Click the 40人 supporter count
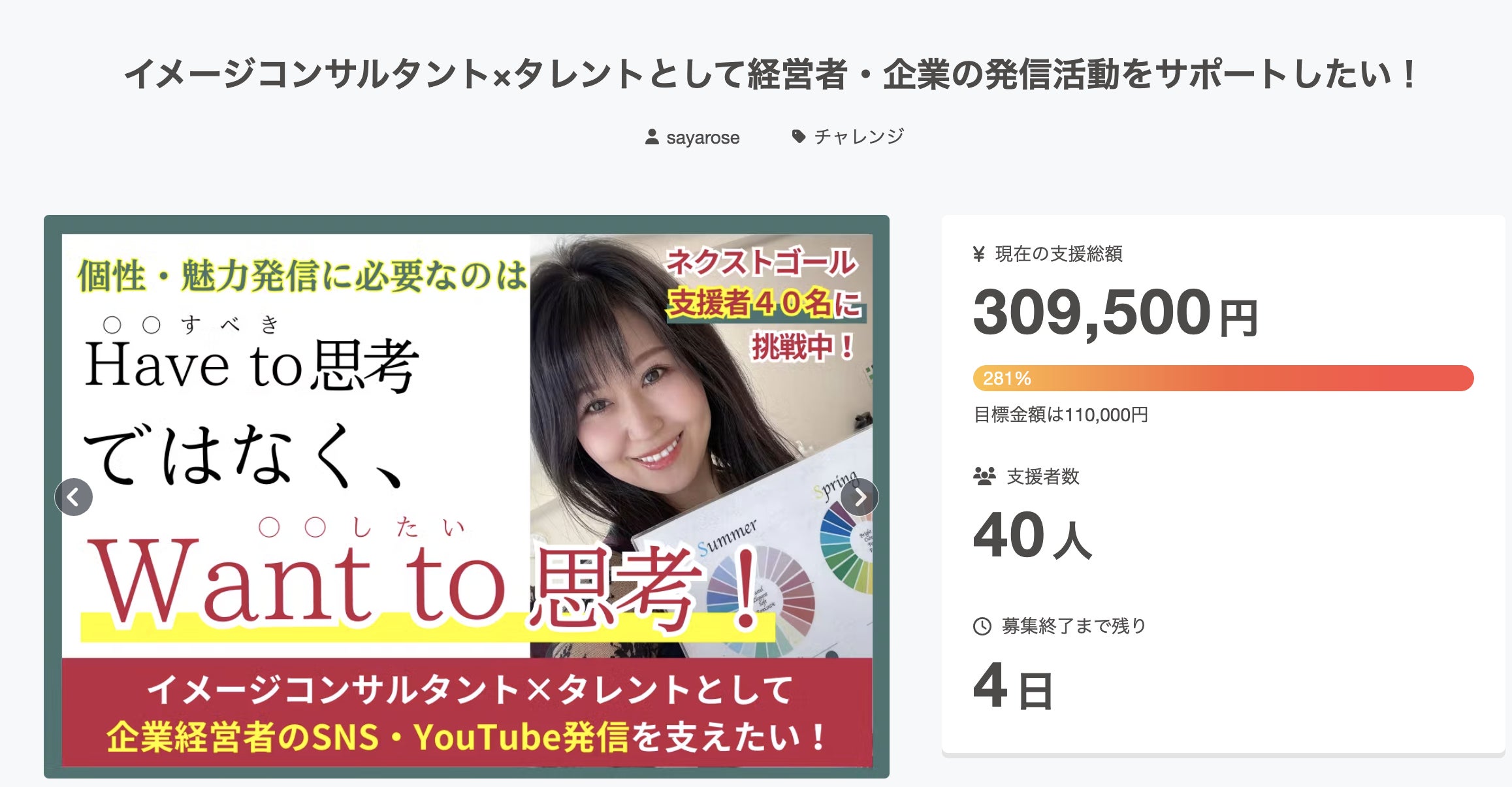 click(x=1033, y=535)
